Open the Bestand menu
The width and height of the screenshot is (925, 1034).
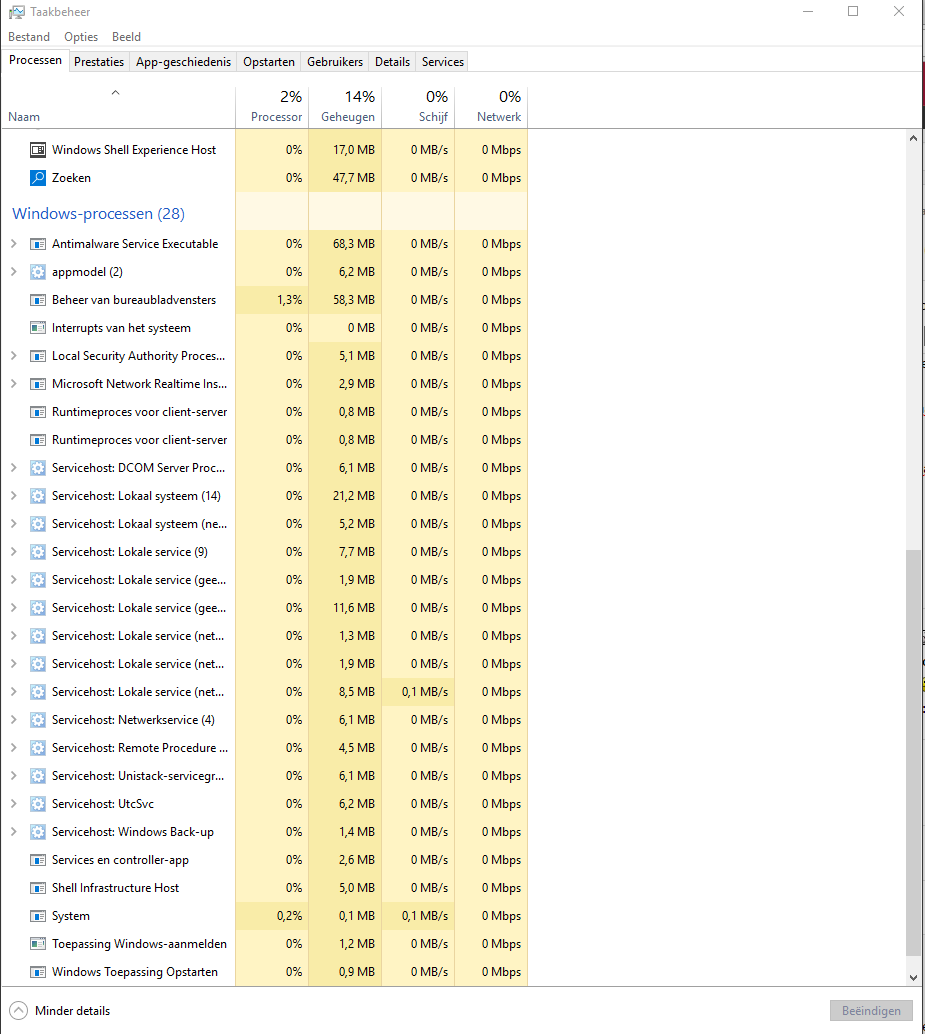(x=29, y=37)
